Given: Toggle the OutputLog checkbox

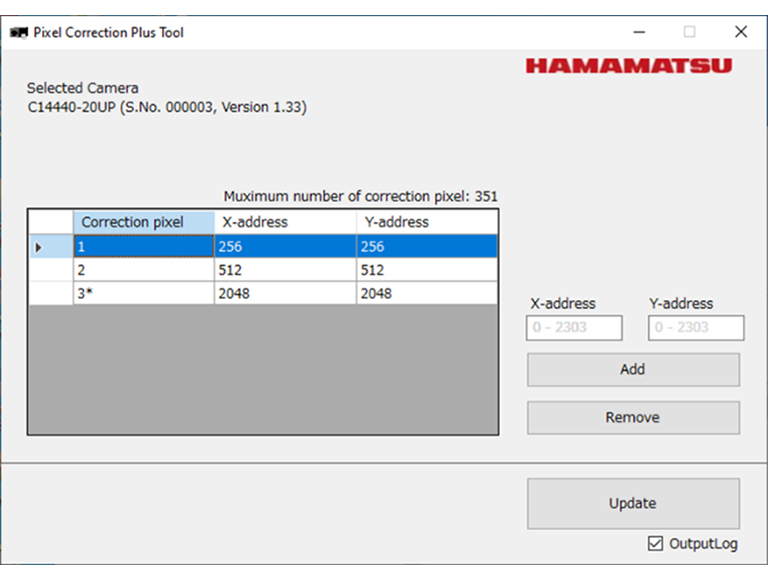Looking at the screenshot, I should [656, 544].
